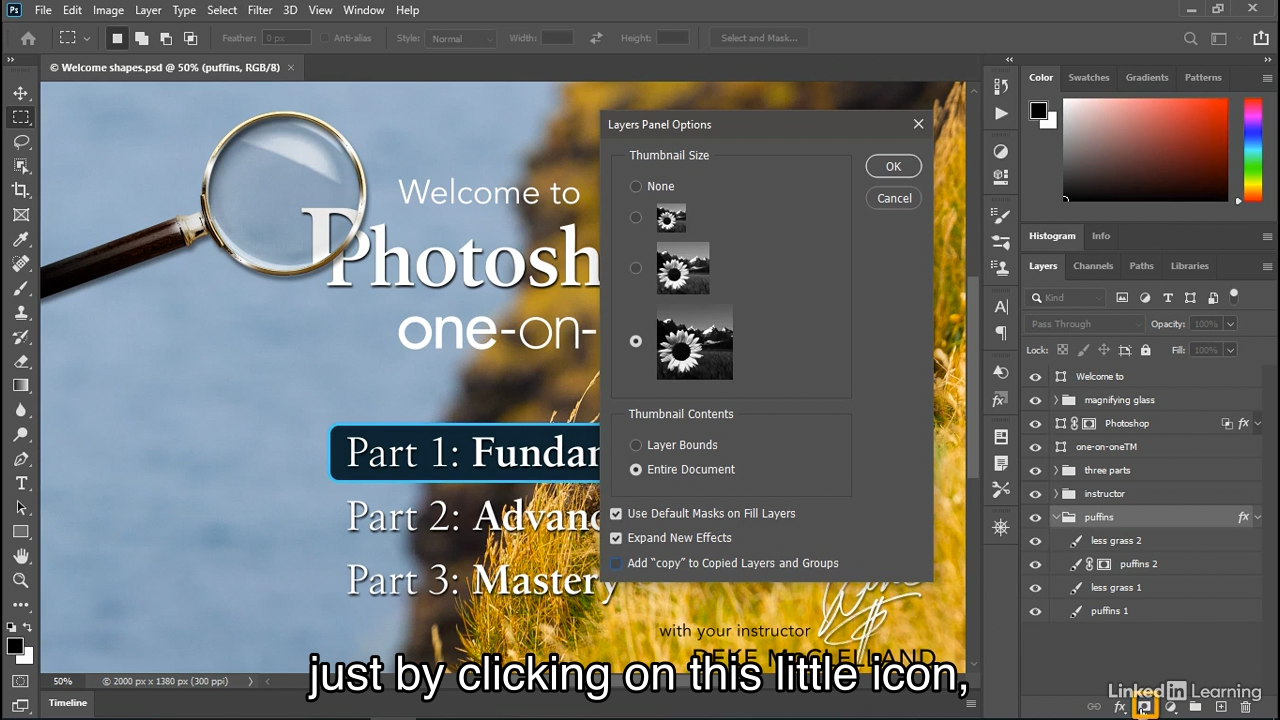Image resolution: width=1280 pixels, height=720 pixels.
Task: Close the Welcome shapes.psd document tab
Action: click(x=291, y=67)
